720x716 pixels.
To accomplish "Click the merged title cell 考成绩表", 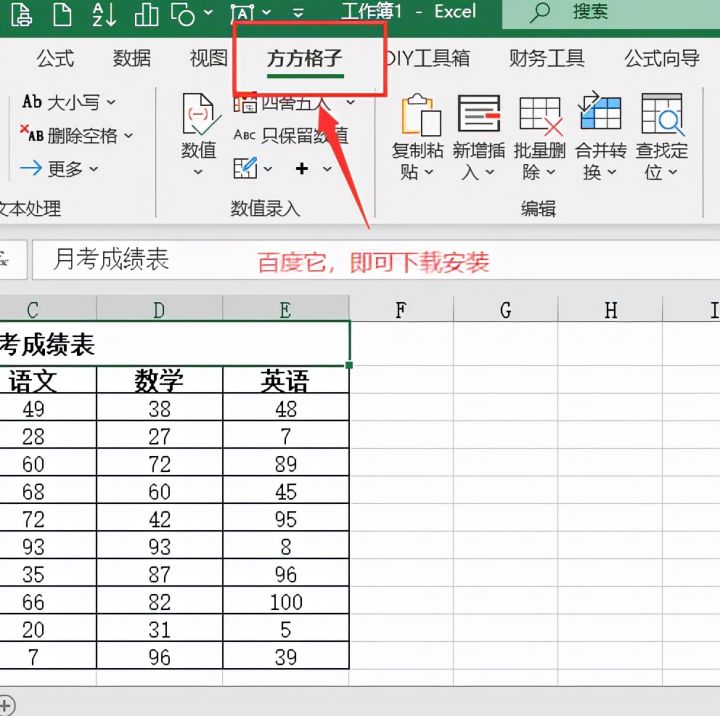I will [174, 344].
